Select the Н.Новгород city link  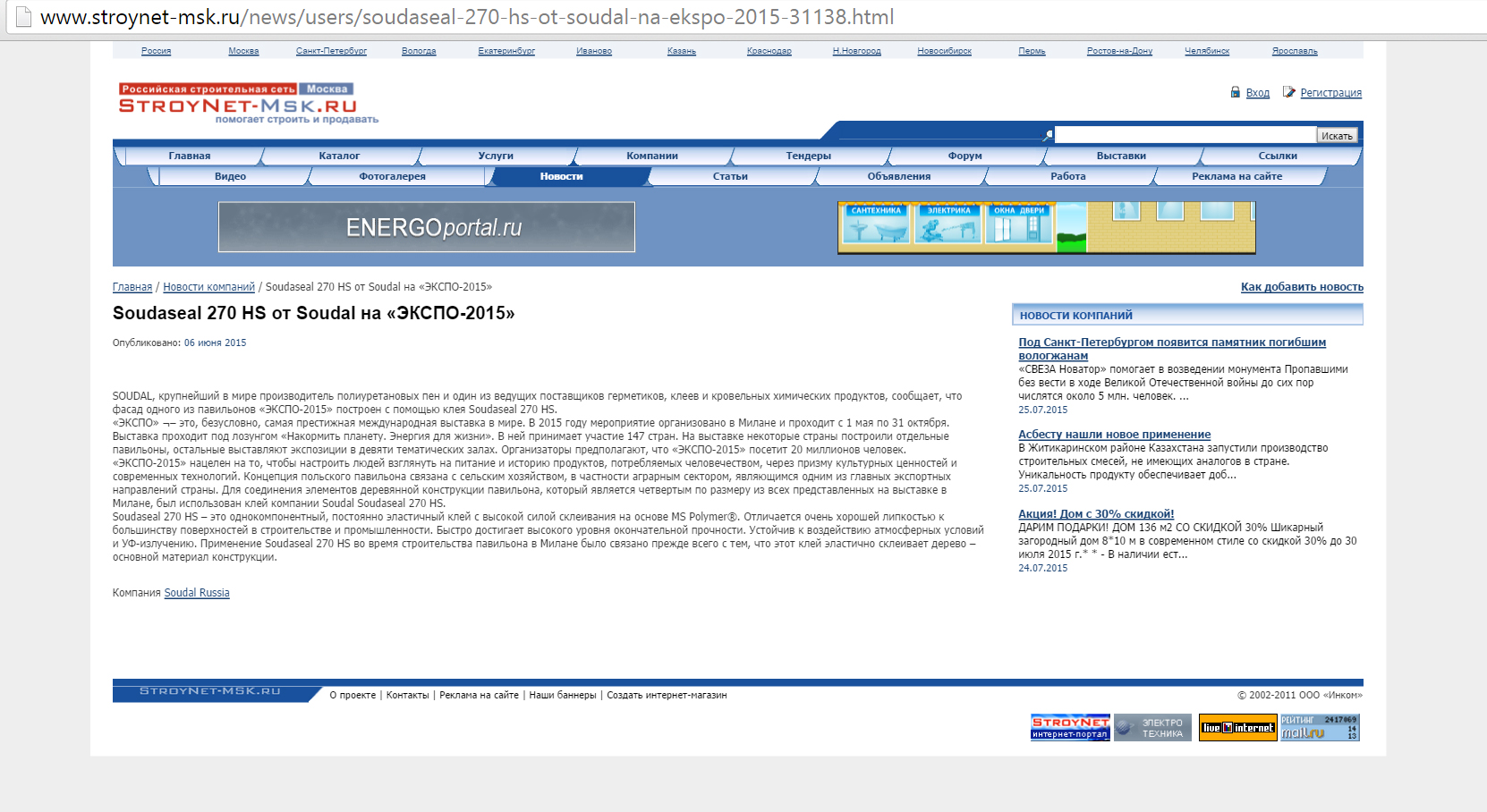pyautogui.click(x=857, y=51)
